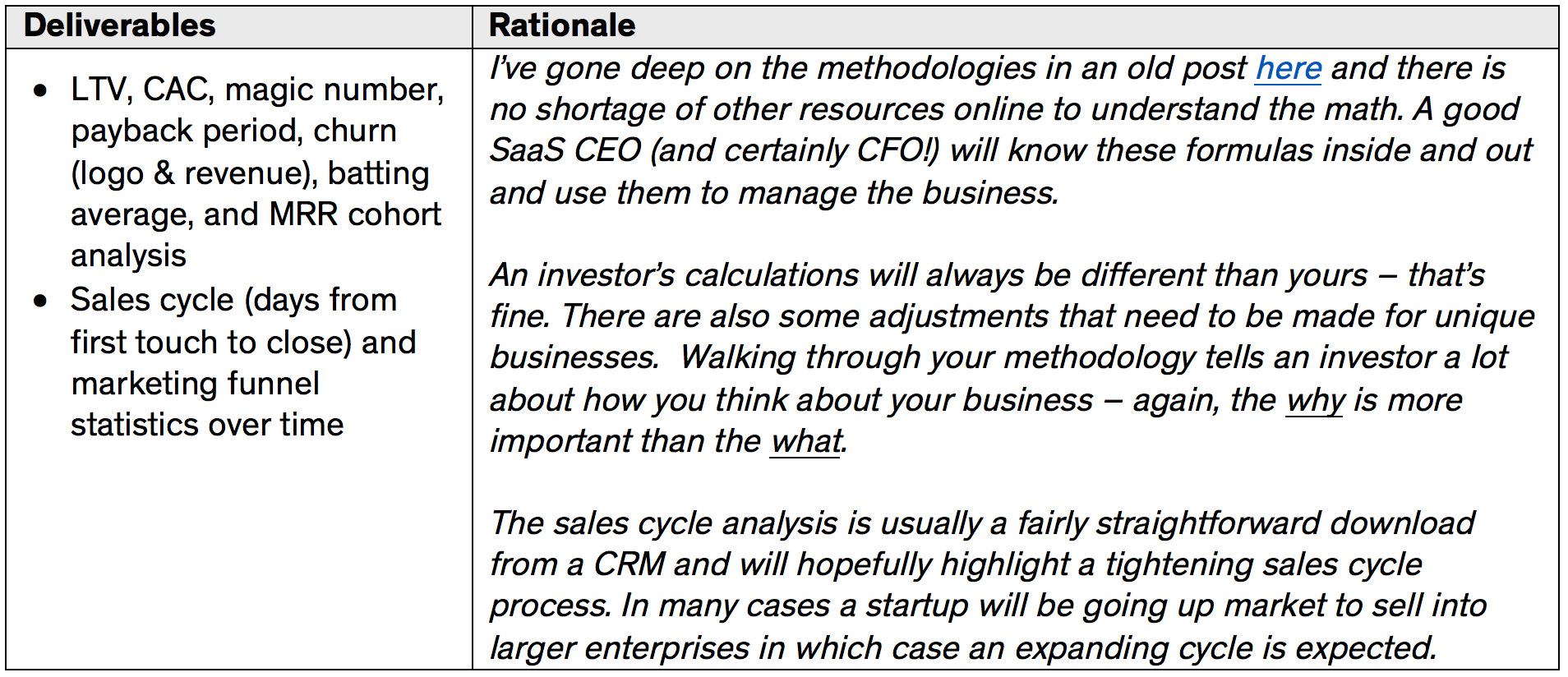Screen dimensions: 1568x677
Task: Click the underlined word "why"
Action: (1315, 400)
